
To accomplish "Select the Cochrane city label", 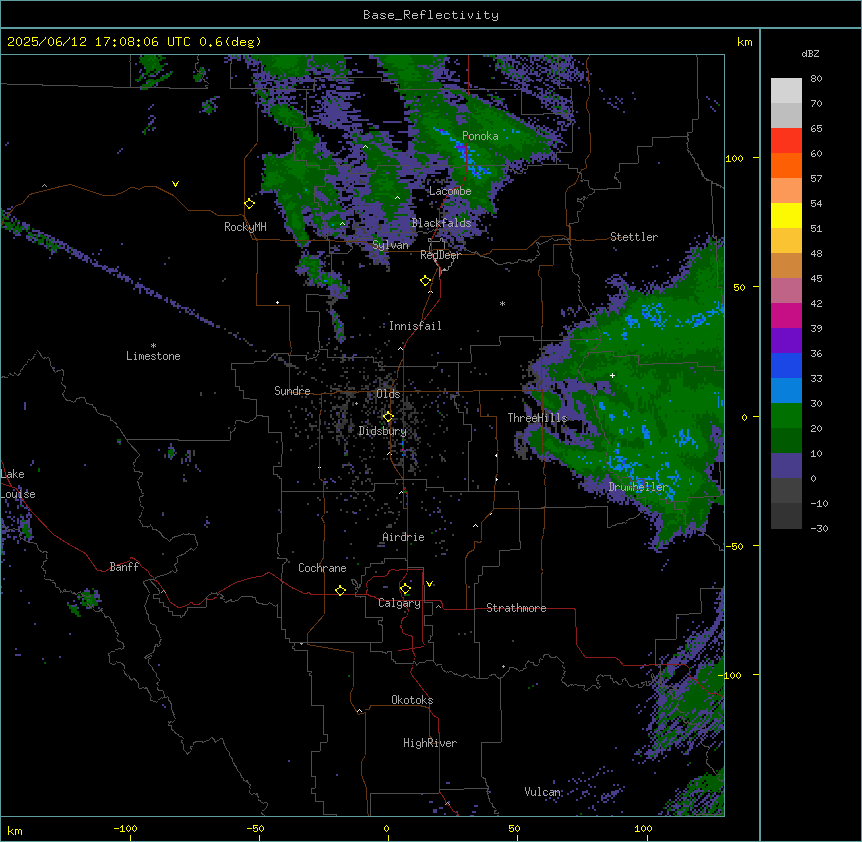I will click(322, 568).
